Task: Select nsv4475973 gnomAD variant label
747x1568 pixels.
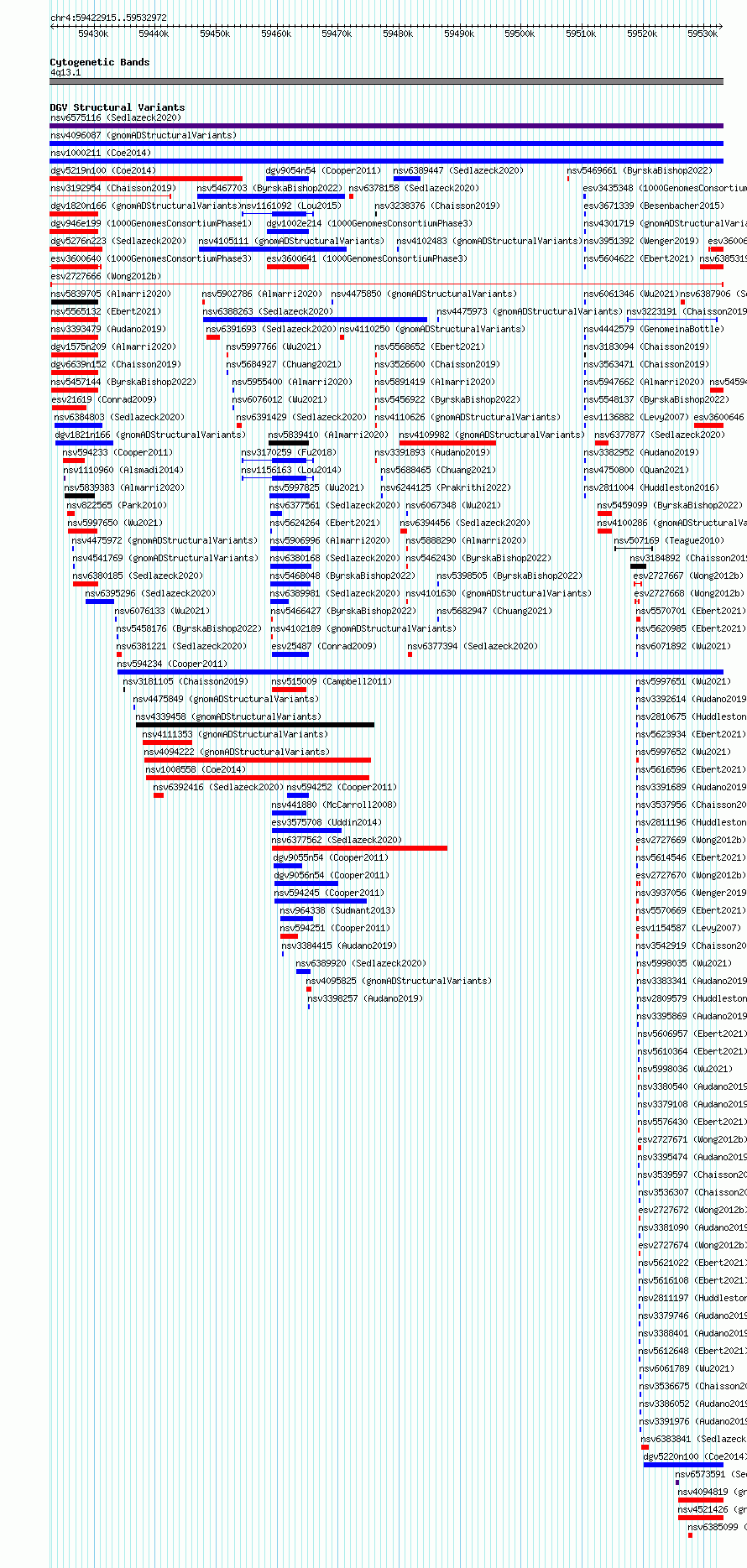Action: [530, 311]
